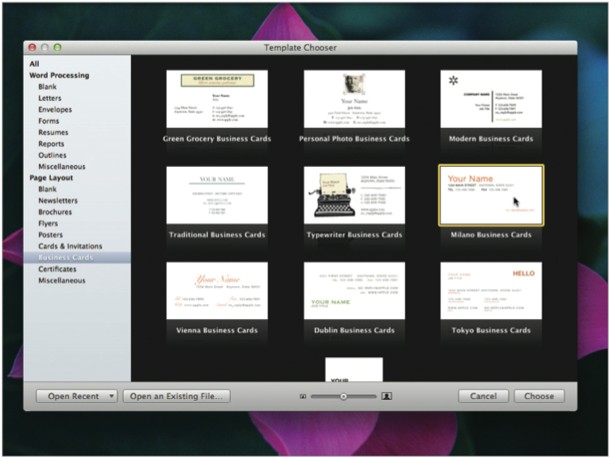The width and height of the screenshot is (610, 458).
Task: Switch to the Certificates category
Action: click(59, 269)
